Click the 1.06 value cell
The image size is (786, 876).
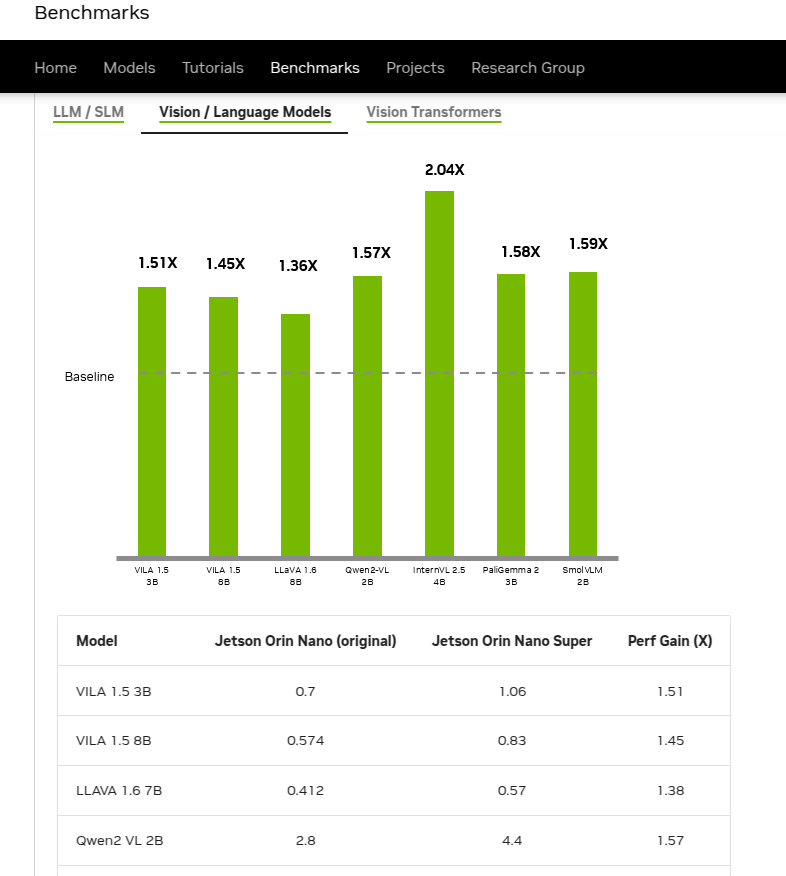[x=512, y=691]
